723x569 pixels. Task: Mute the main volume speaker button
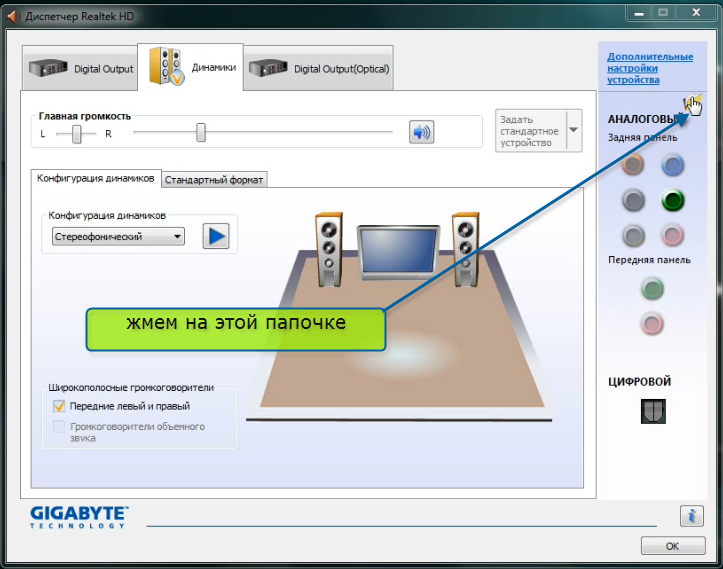[x=421, y=132]
